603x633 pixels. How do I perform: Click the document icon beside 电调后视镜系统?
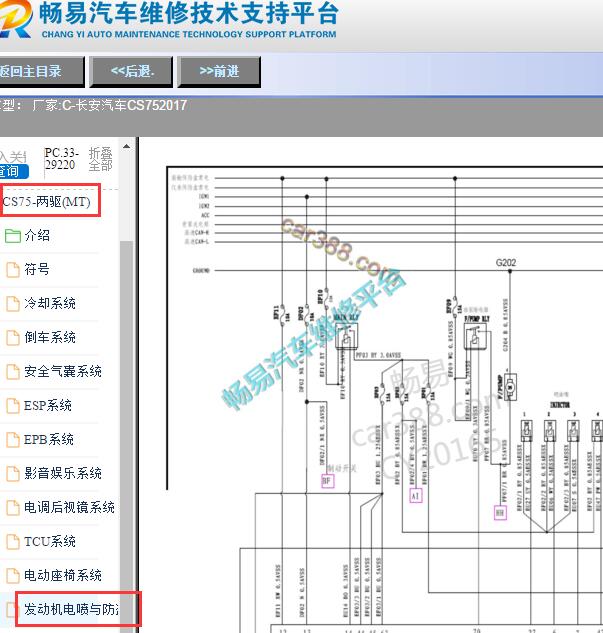point(13,507)
